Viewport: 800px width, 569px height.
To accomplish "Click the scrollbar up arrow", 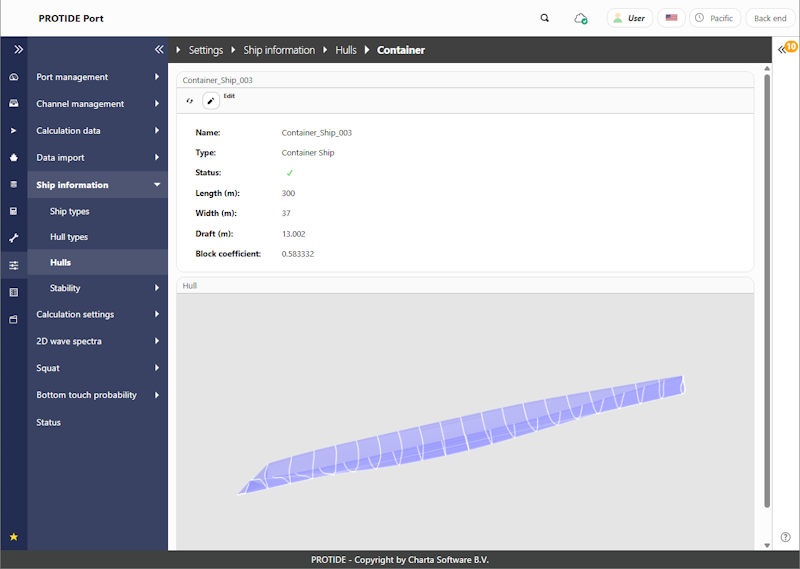I will [x=767, y=68].
